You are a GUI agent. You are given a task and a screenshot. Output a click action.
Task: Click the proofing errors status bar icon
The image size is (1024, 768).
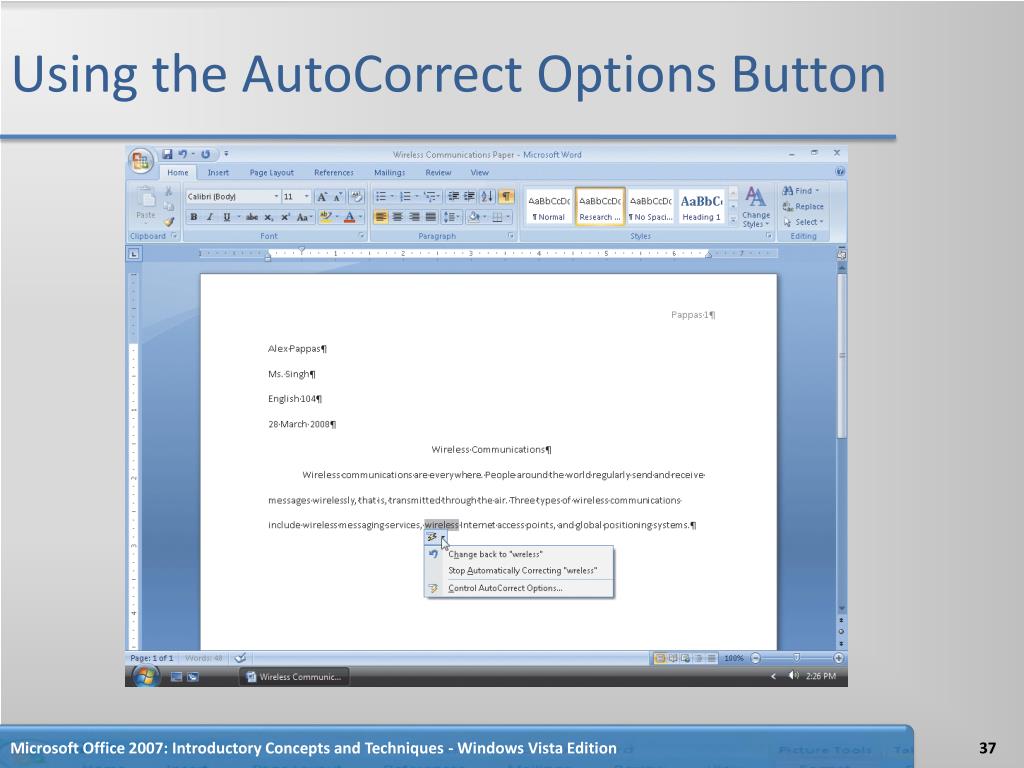(x=240, y=658)
